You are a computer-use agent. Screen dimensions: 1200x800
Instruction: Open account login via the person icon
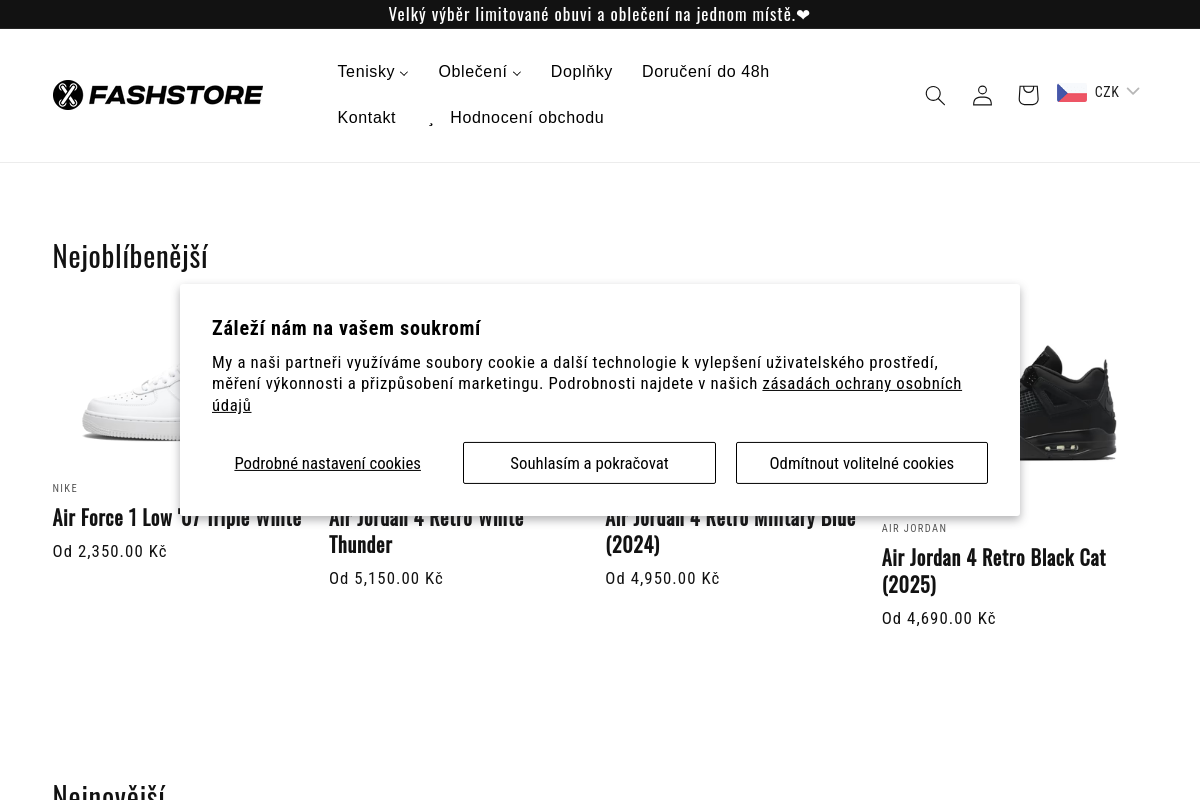(981, 95)
